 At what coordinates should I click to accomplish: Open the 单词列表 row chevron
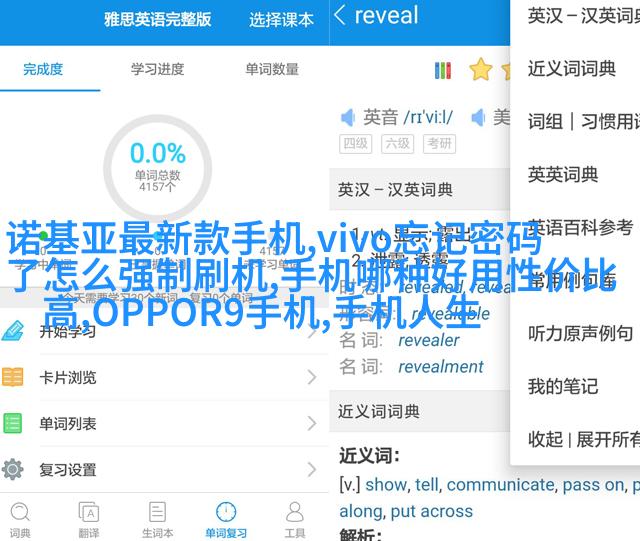point(312,423)
